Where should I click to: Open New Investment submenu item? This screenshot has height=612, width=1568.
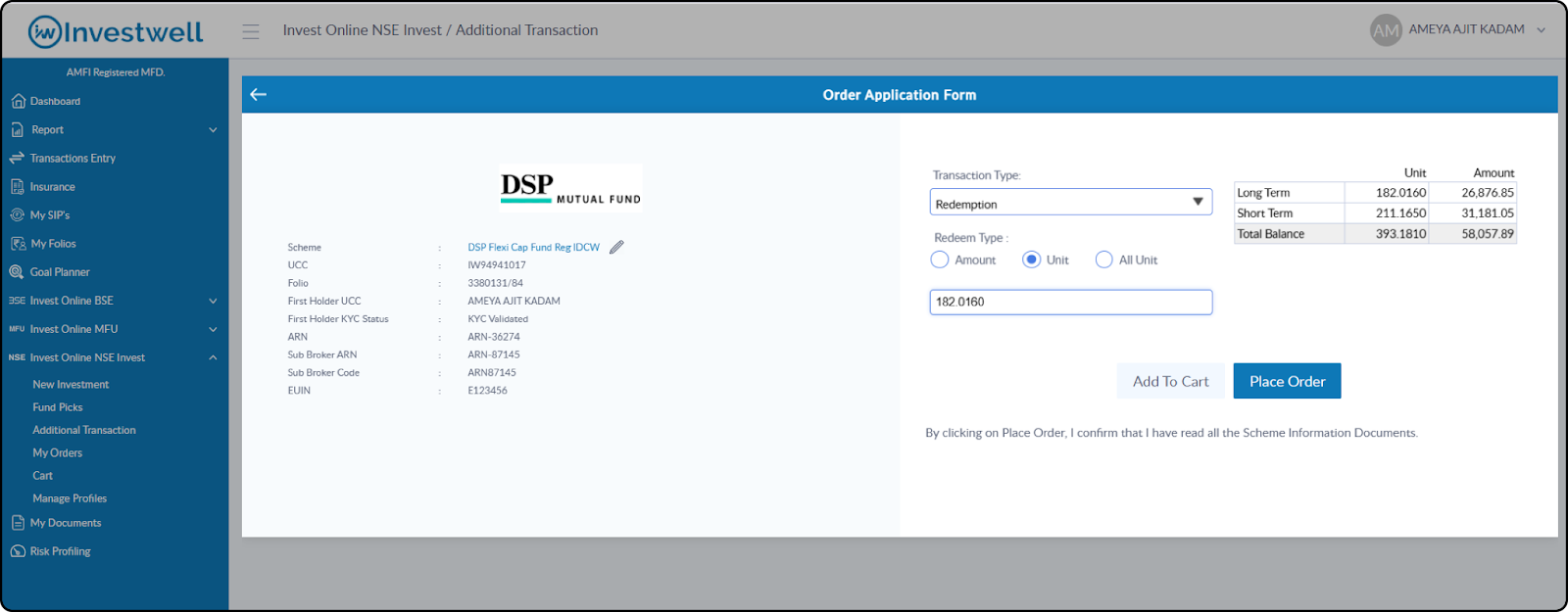click(71, 384)
